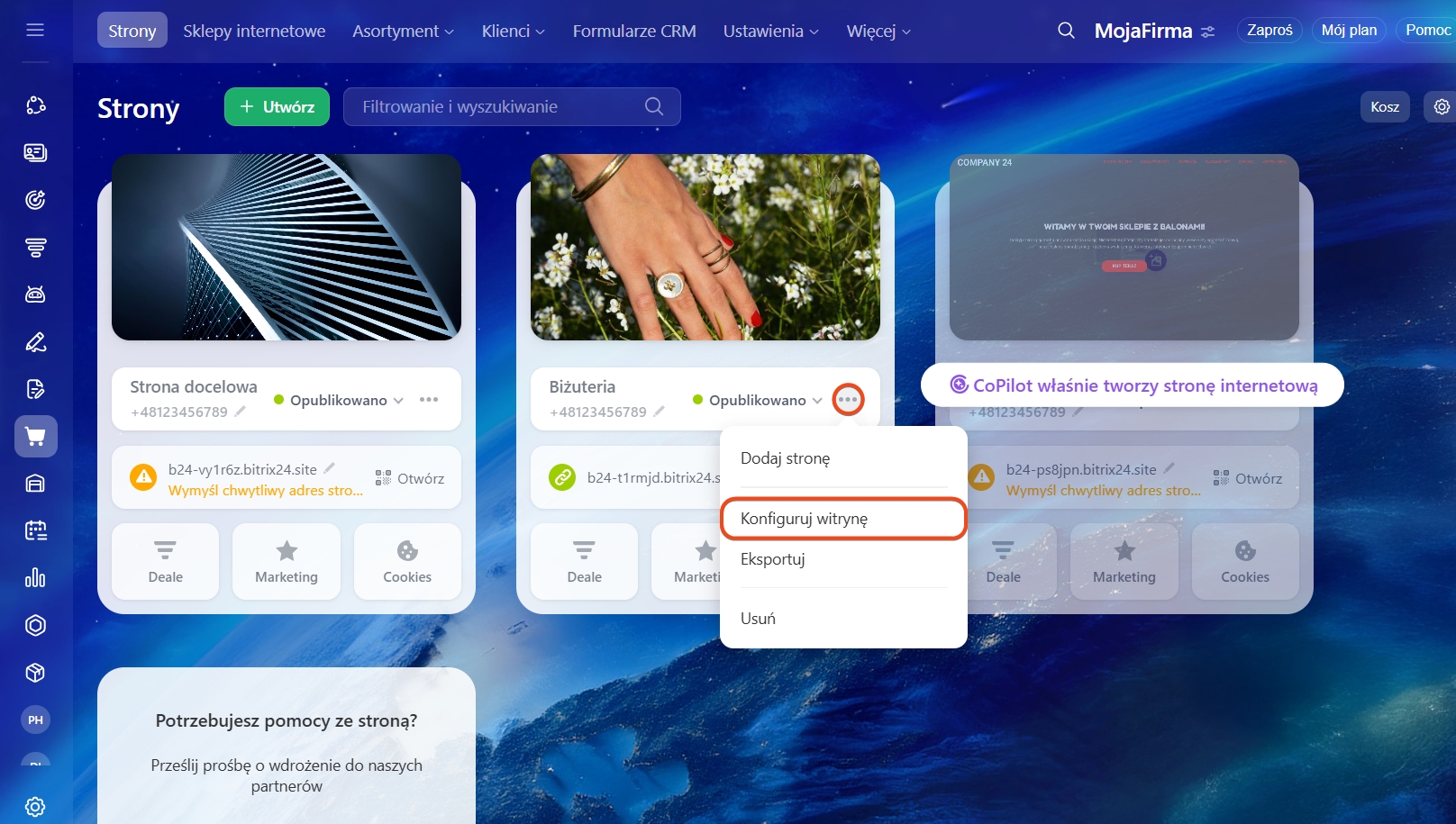The image size is (1456, 824).
Task: Choose Konfiguruj witrynę from the menu
Action: click(x=843, y=519)
